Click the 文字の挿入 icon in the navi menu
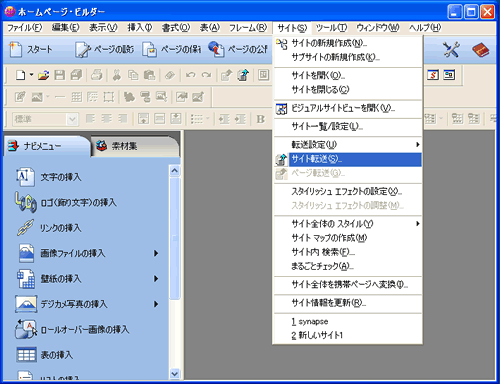Image resolution: width=500 pixels, height=384 pixels. coord(25,177)
